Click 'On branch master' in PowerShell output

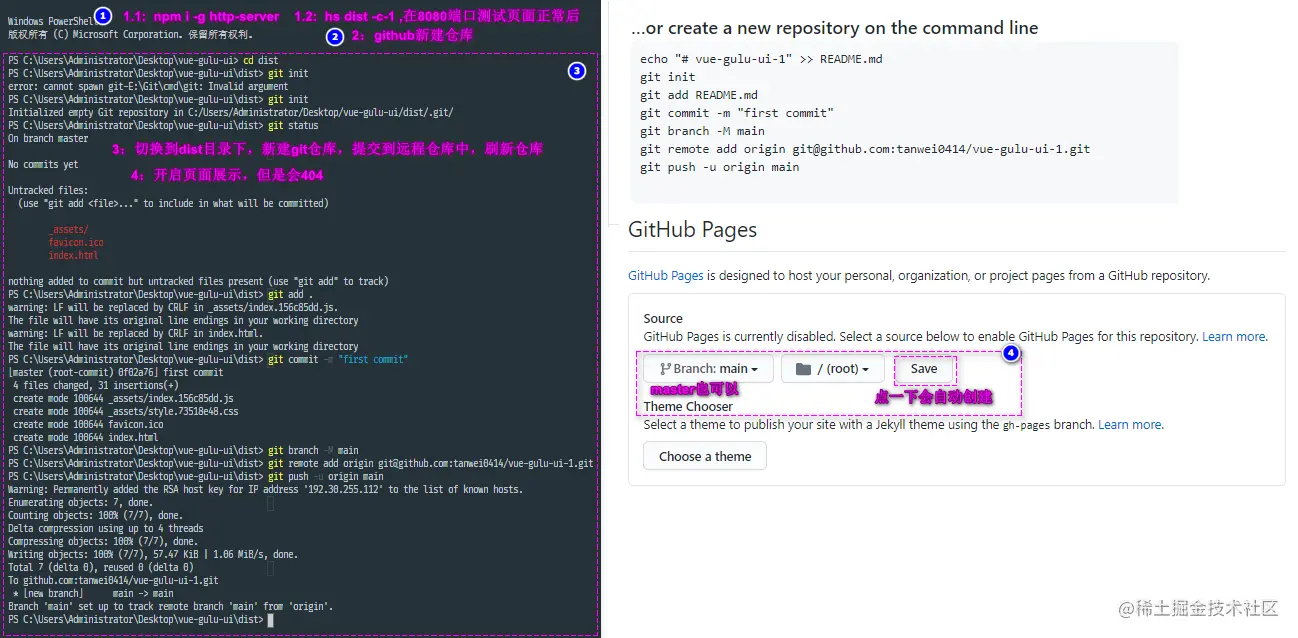point(47,139)
